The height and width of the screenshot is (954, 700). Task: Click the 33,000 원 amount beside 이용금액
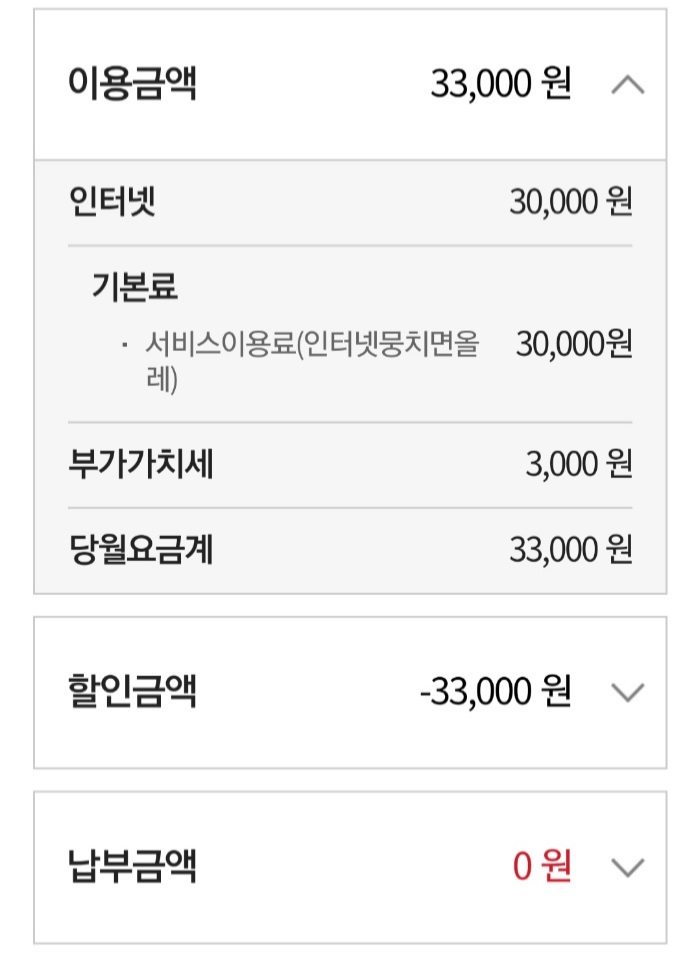tap(501, 86)
